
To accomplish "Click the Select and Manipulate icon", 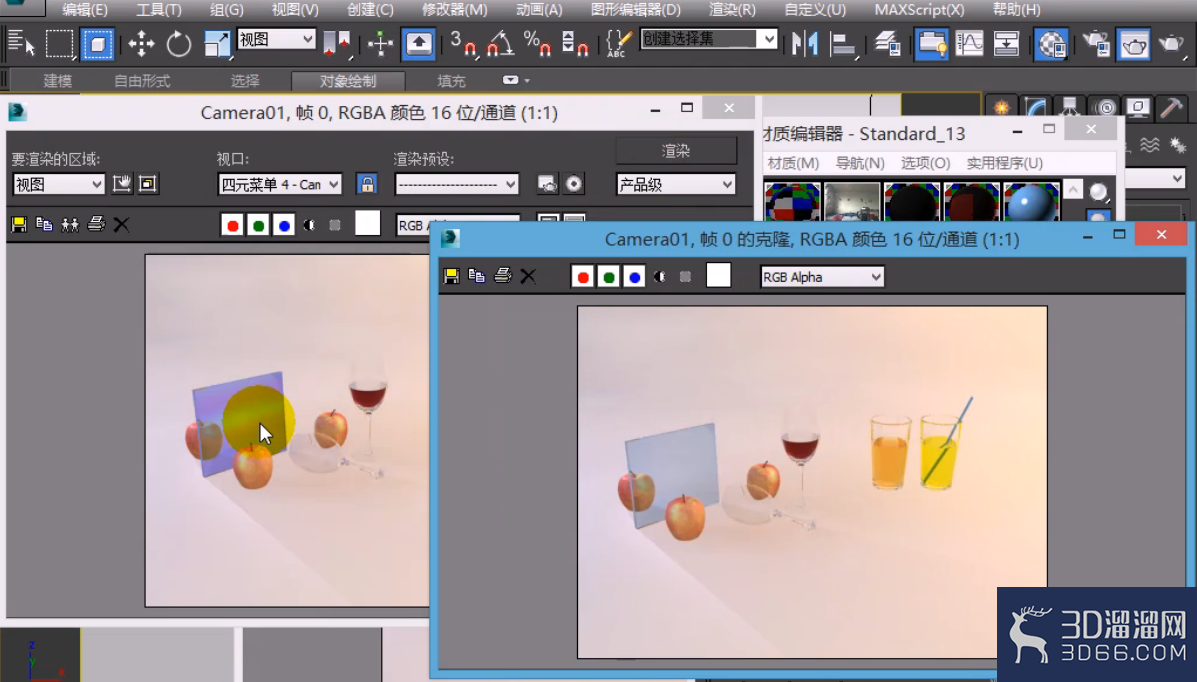I will coord(380,44).
